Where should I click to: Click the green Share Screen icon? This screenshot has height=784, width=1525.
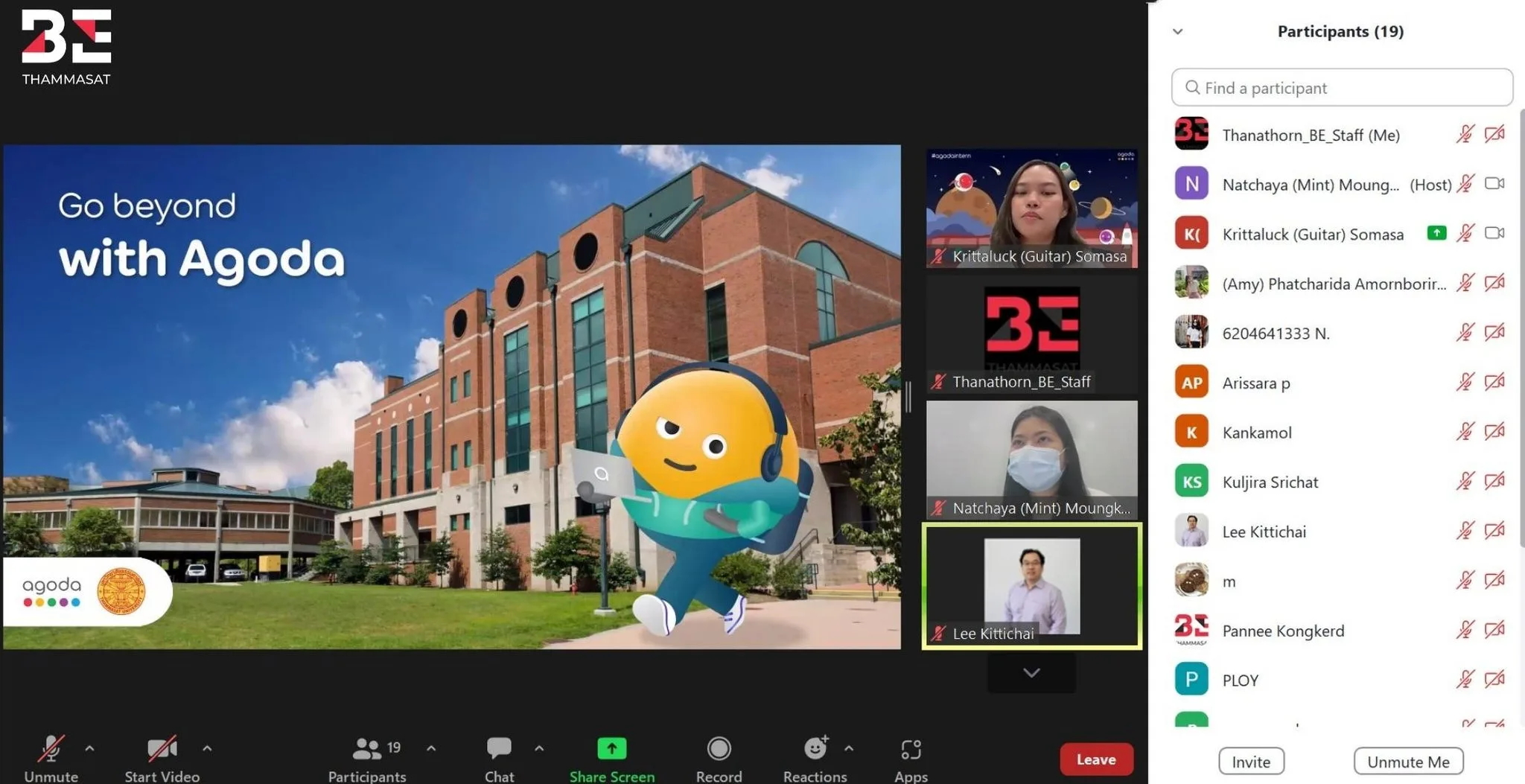pyautogui.click(x=612, y=748)
